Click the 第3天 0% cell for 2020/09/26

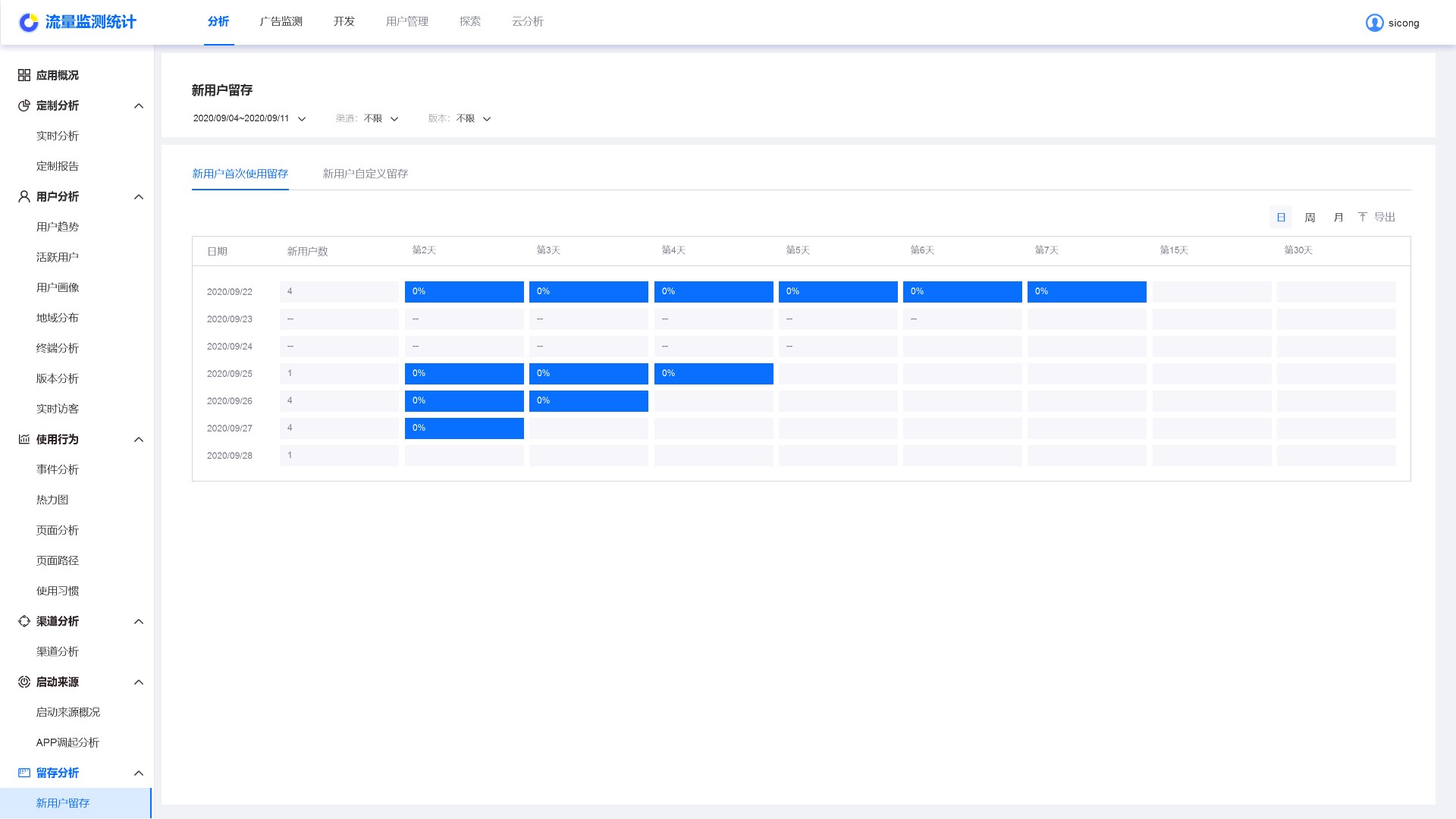tap(588, 401)
